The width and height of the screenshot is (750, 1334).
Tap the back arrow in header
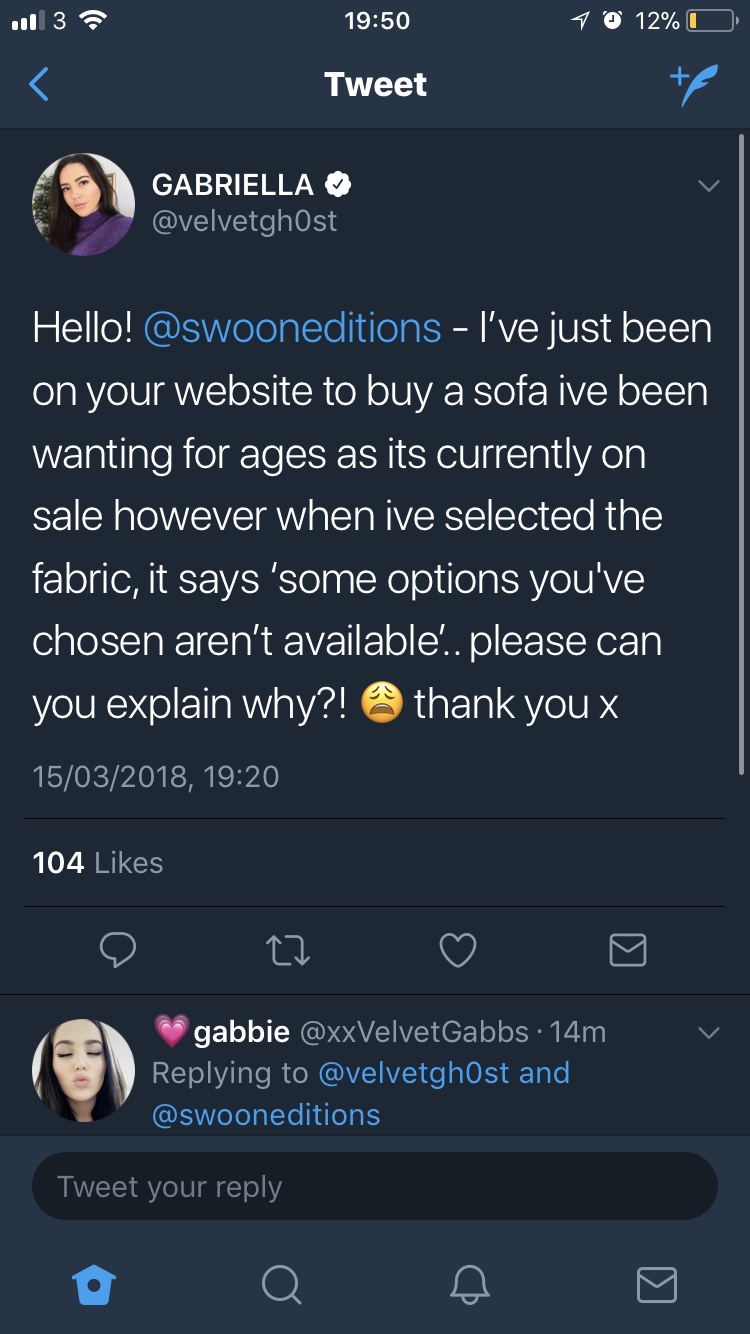point(39,85)
